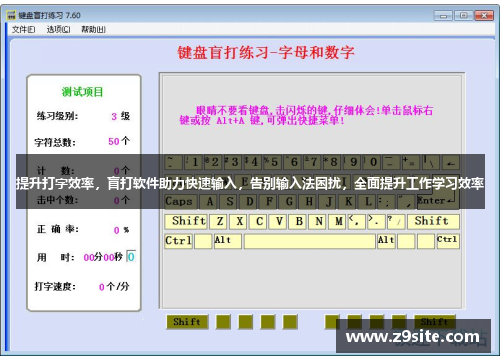This screenshot has height=362, width=500.
Task: Click the magenta instruction text
Action: tap(306, 115)
